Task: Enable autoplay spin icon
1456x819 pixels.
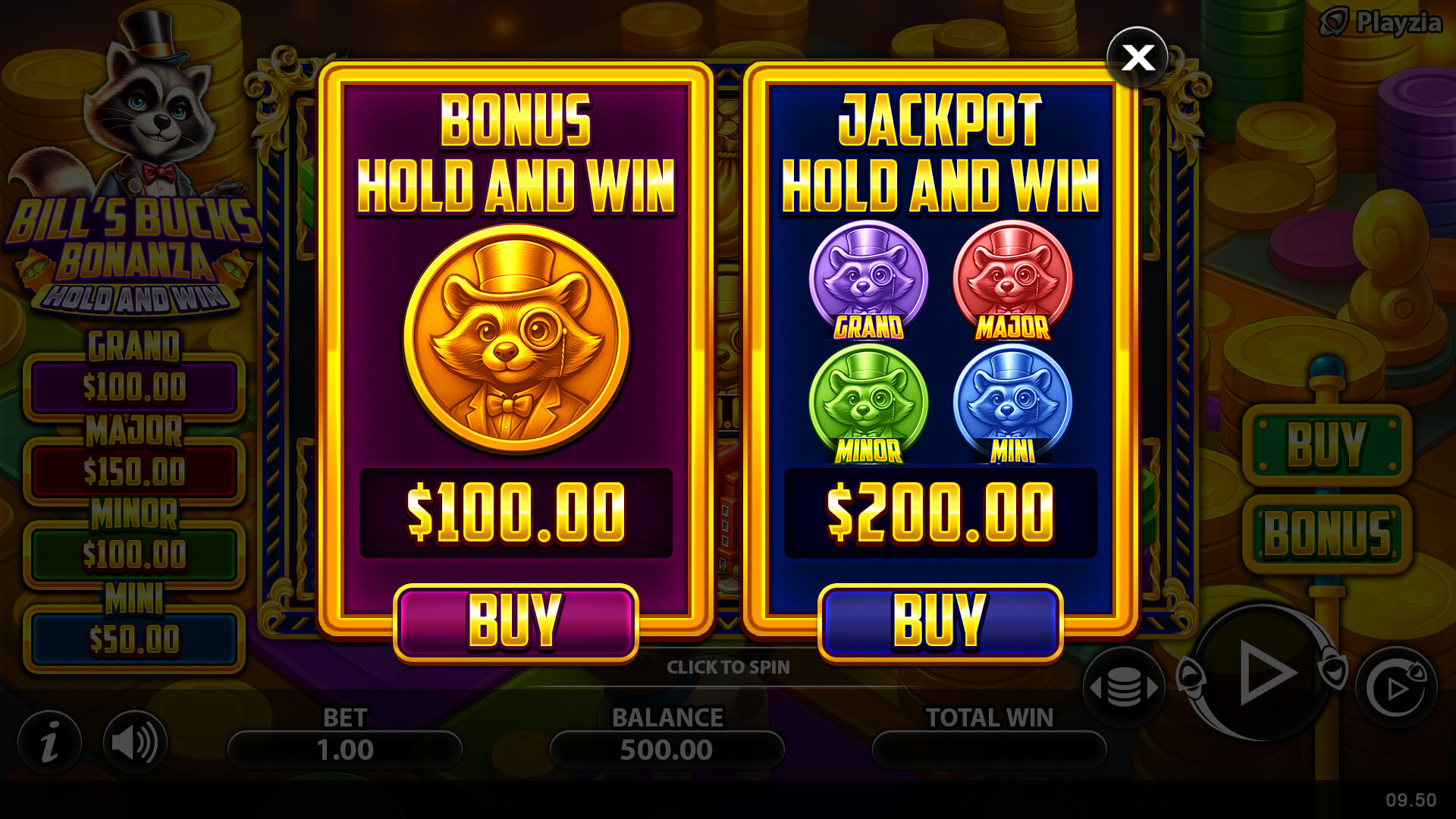Action: pos(1396,687)
